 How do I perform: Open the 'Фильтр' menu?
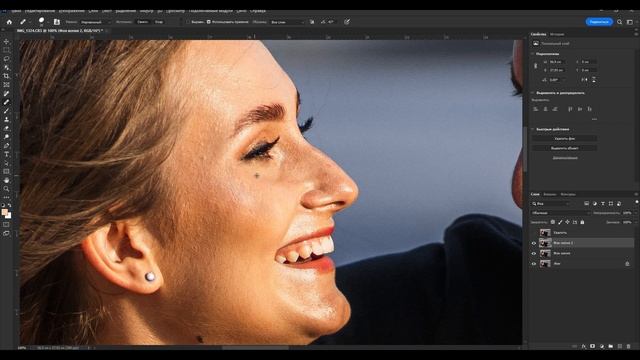click(147, 11)
